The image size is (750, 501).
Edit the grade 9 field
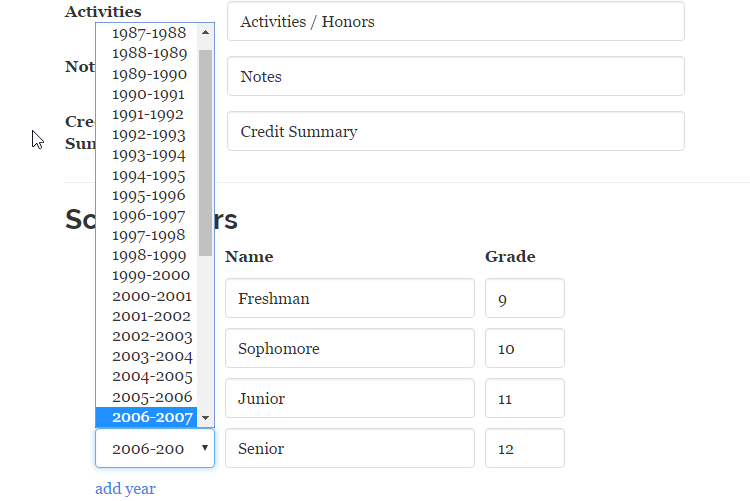point(524,298)
